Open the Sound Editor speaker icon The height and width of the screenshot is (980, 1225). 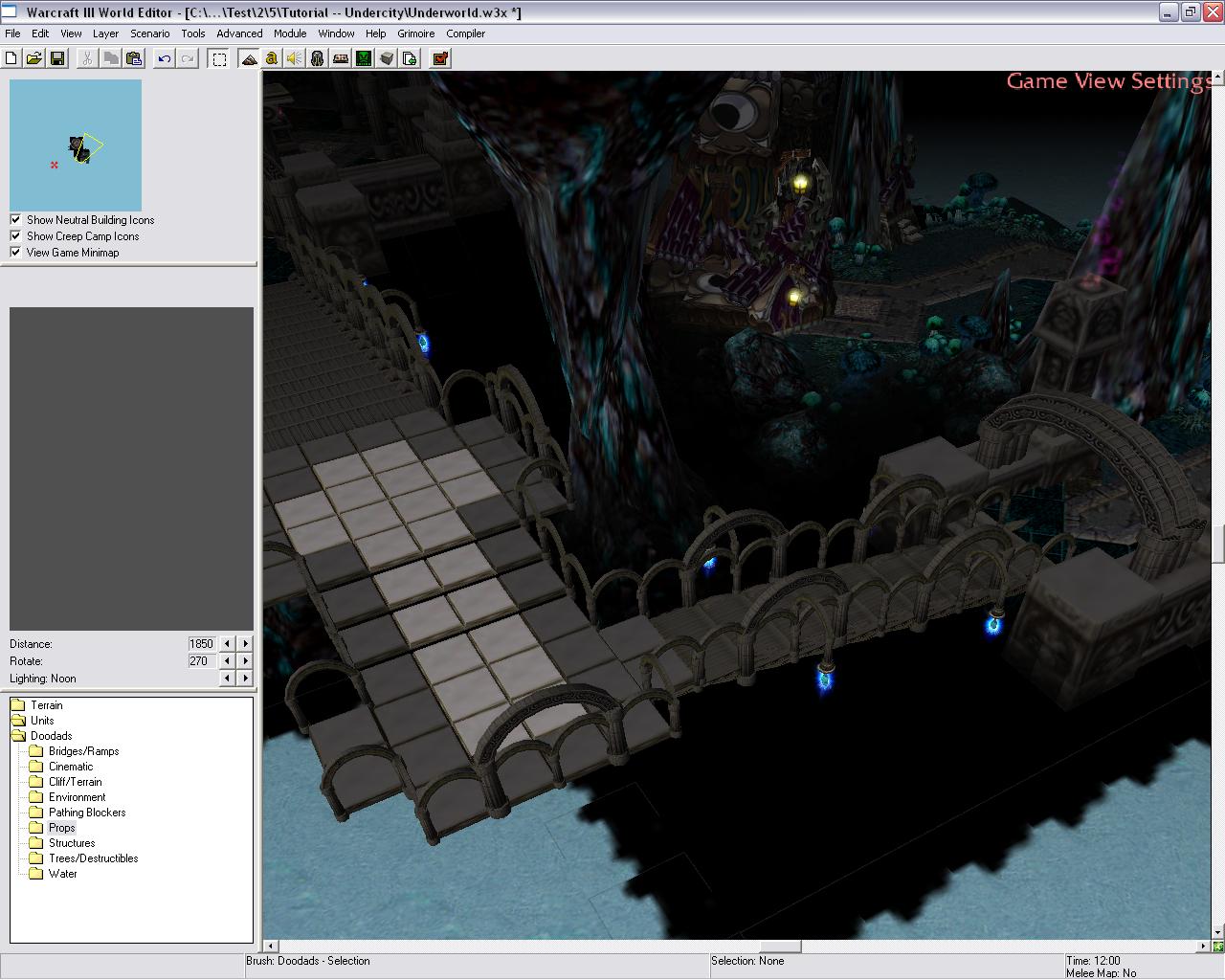[x=294, y=58]
